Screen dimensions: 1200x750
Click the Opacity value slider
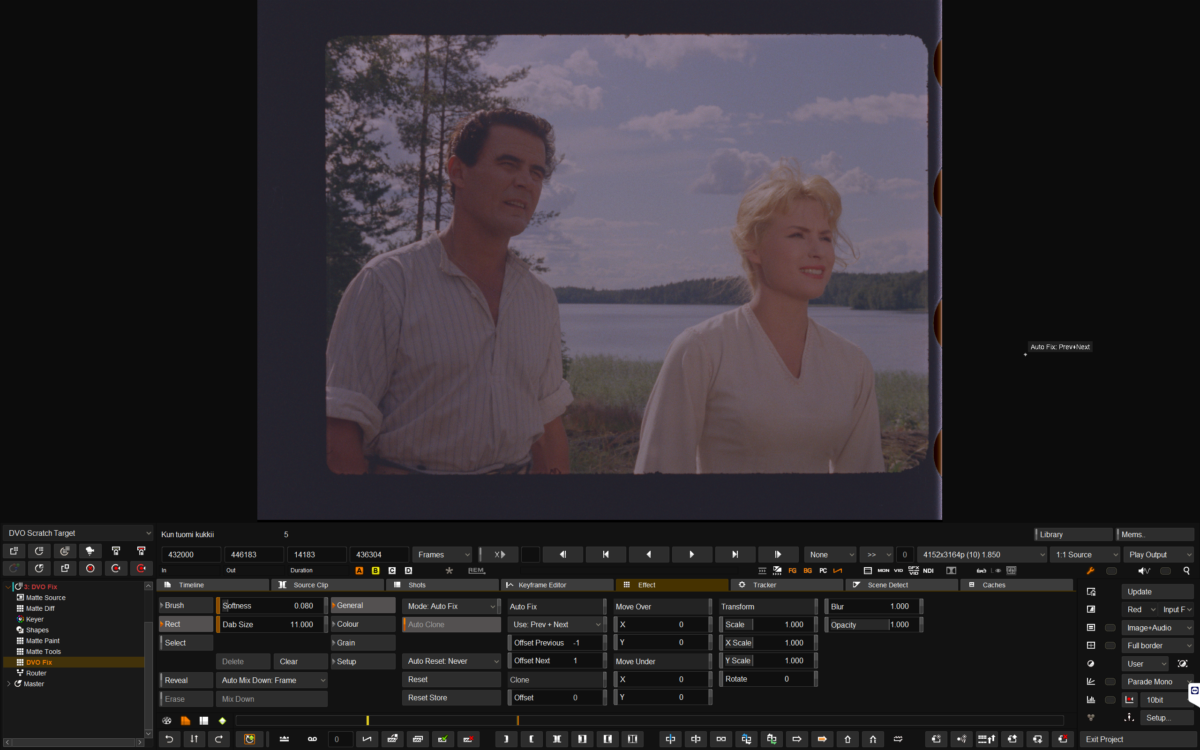[x=873, y=624]
